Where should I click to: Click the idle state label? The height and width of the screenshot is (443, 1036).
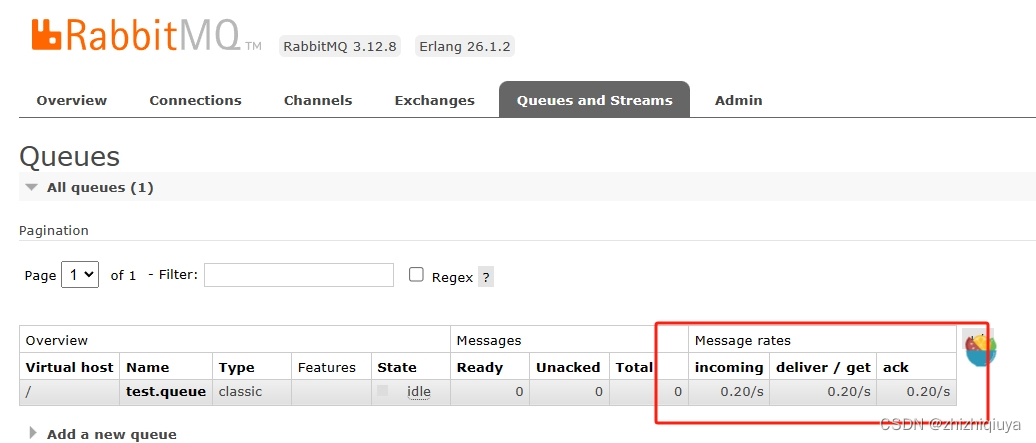pyautogui.click(x=419, y=391)
